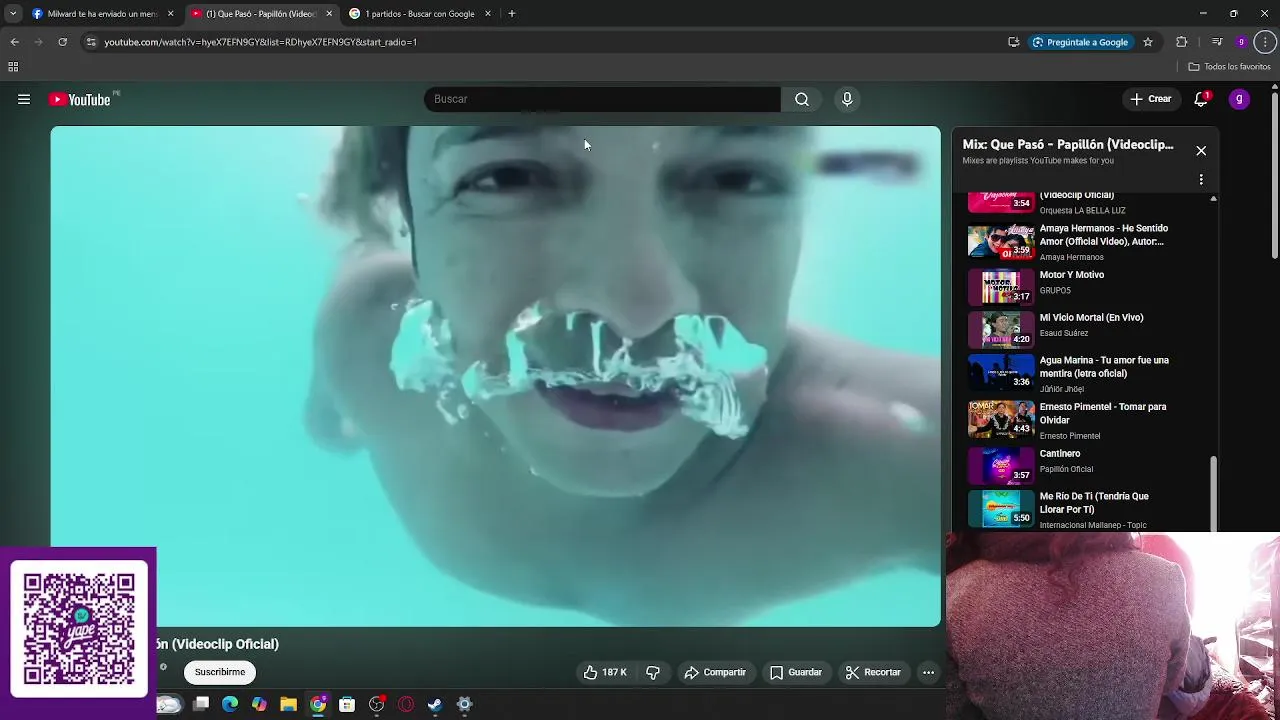Play Ernesto Pimentel - Tomar para Olvidar
The width and height of the screenshot is (1280, 720).
[1085, 420]
